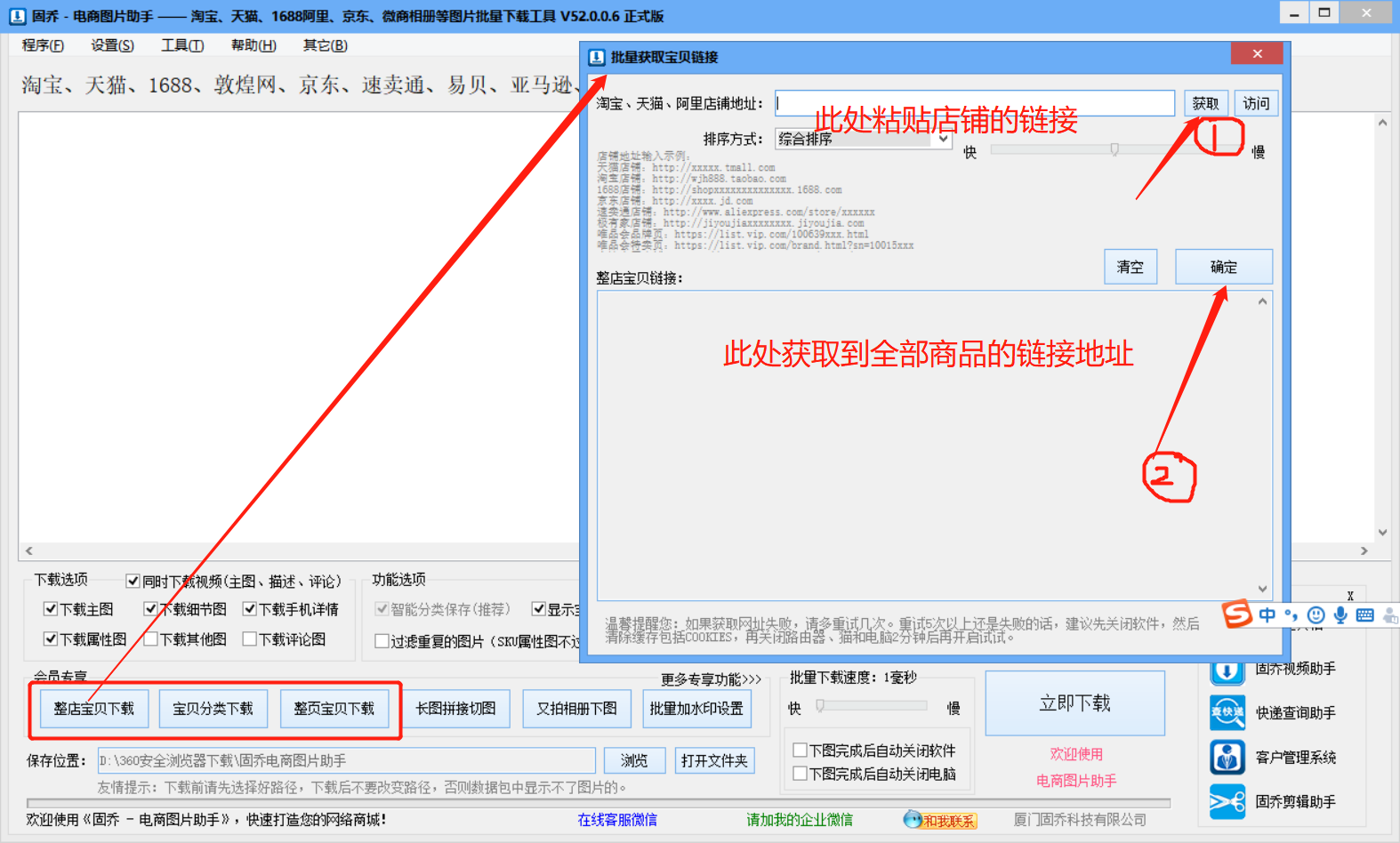Viewport: 1400px width, 843px height.
Task: Click the 立即下载 button
Action: (x=1075, y=703)
